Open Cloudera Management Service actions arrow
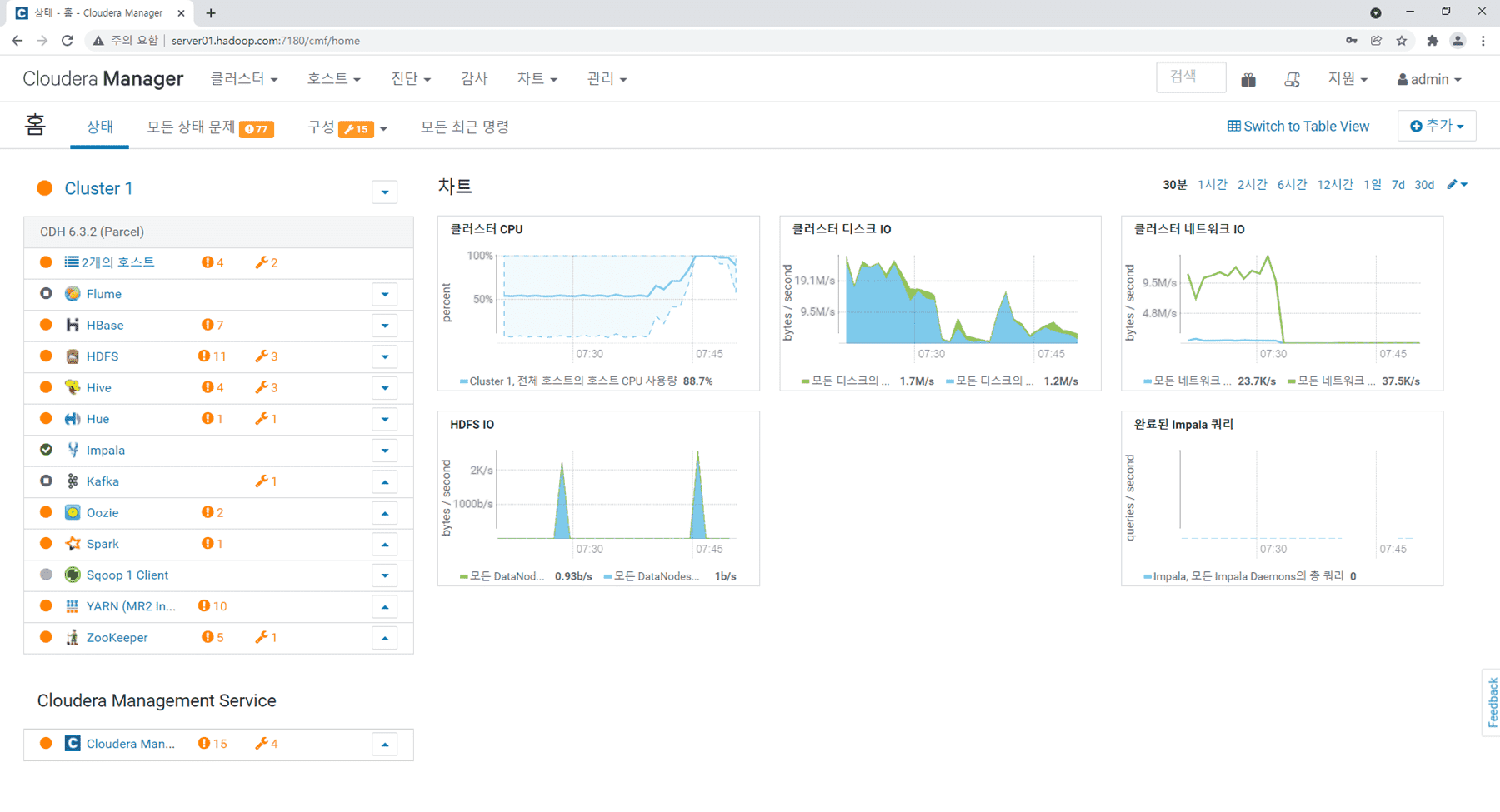This screenshot has height=812, width=1500. [x=385, y=744]
